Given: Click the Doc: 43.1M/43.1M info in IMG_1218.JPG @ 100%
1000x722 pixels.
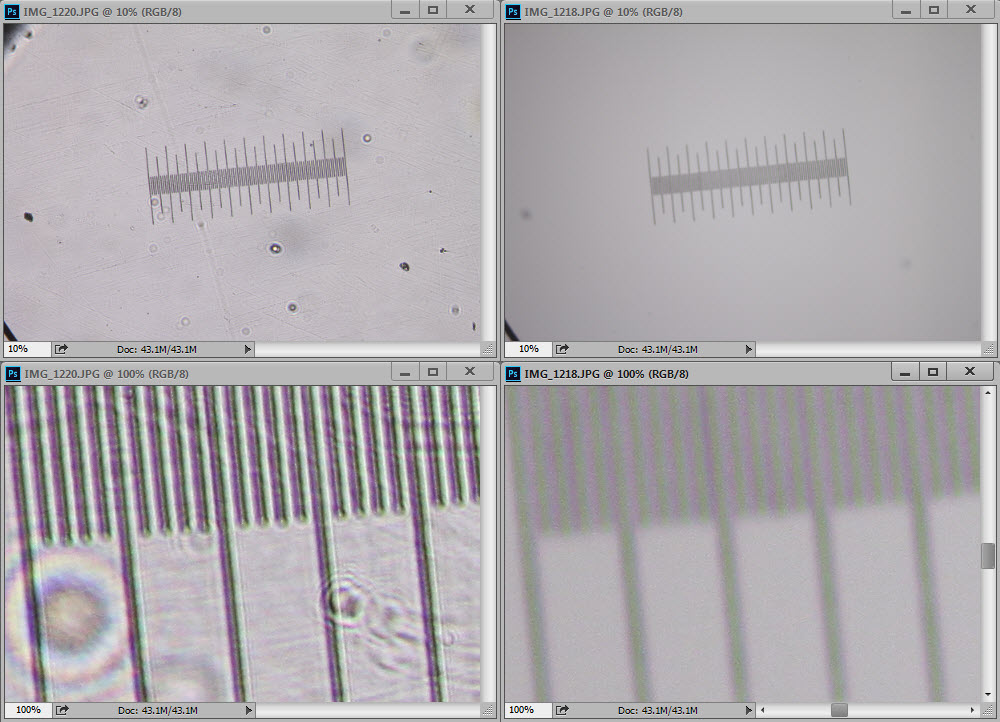Looking at the screenshot, I should [658, 711].
